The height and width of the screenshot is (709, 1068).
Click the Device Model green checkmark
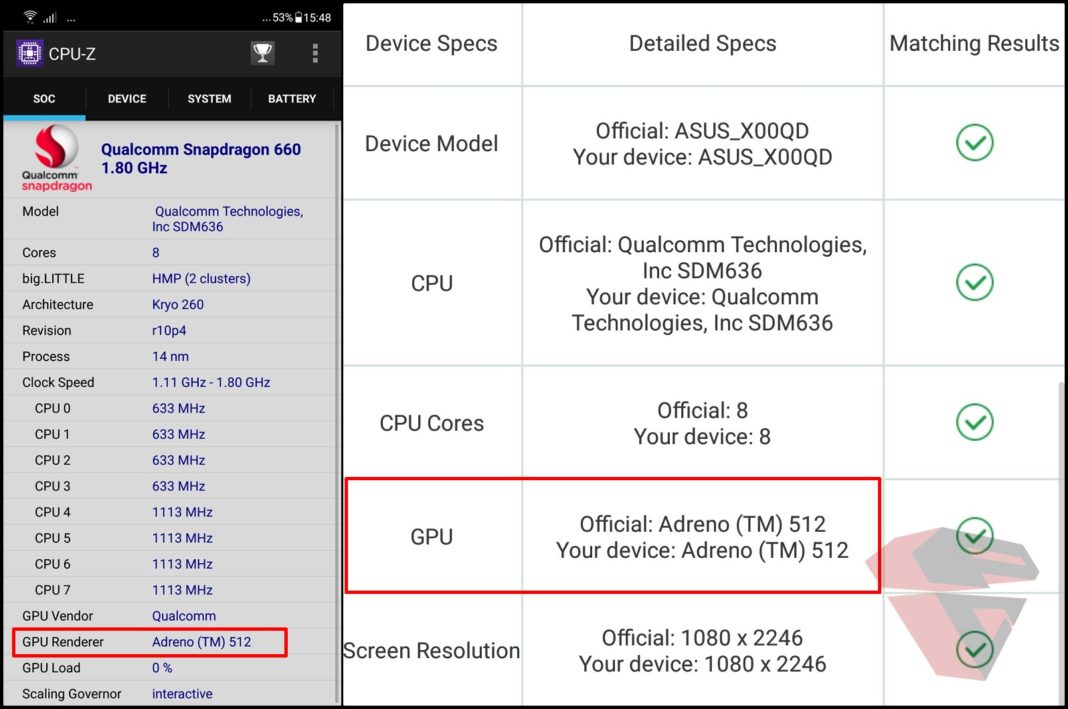point(974,143)
